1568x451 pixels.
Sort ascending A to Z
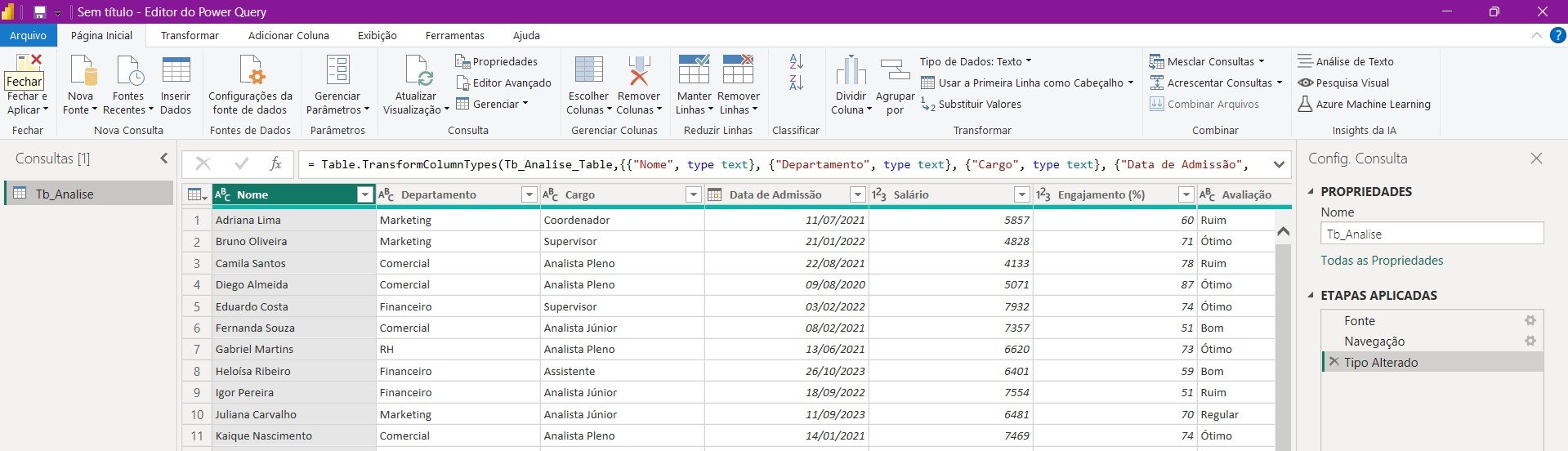tap(797, 61)
